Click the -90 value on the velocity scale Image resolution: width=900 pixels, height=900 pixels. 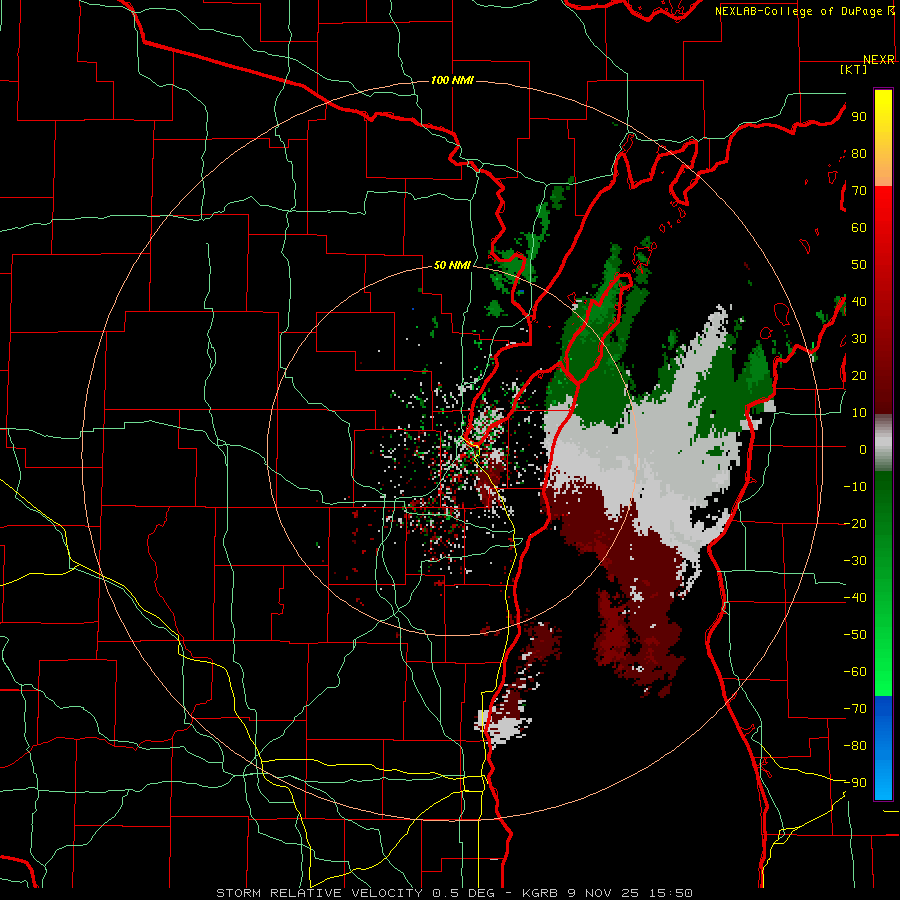[x=855, y=783]
